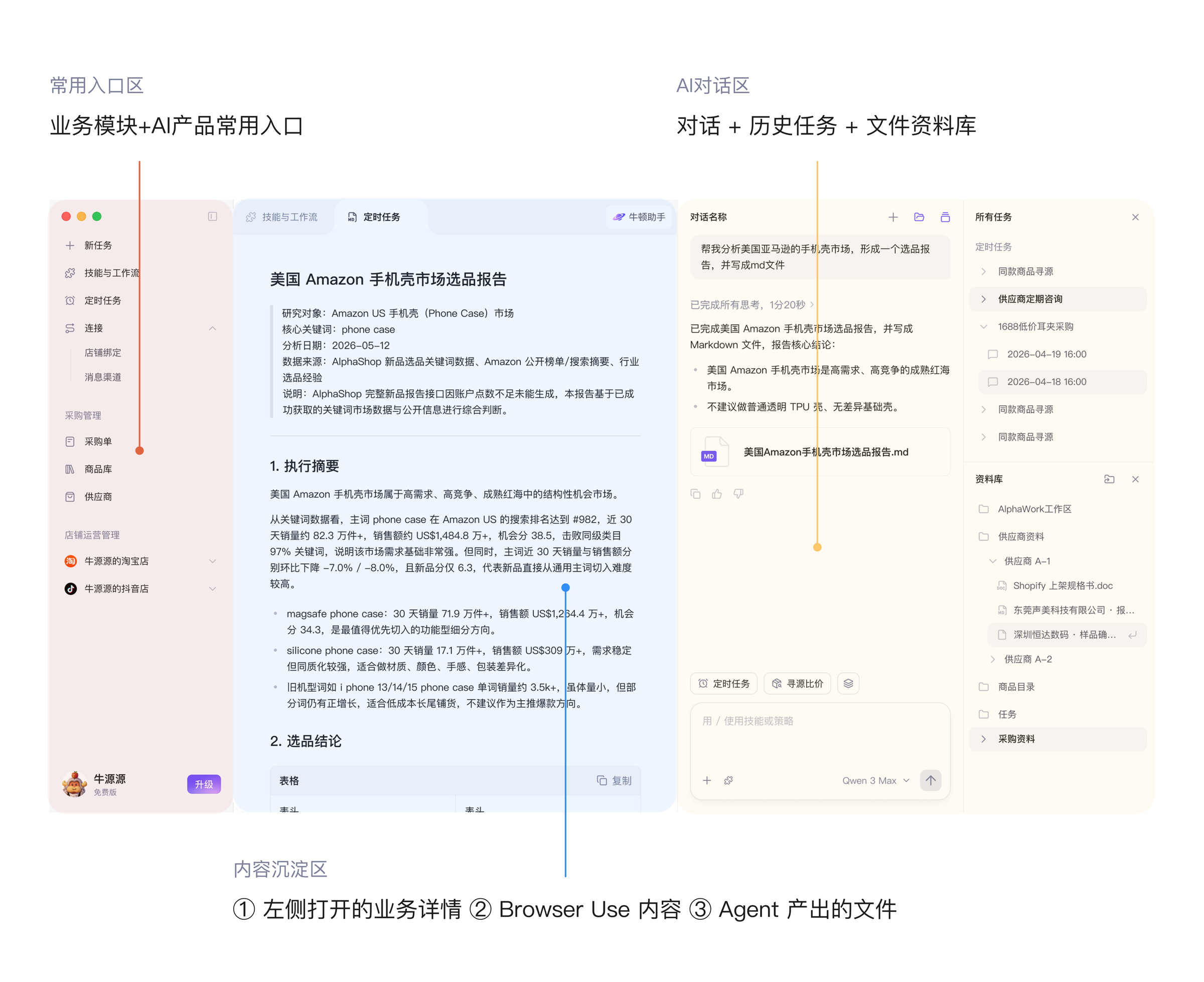This screenshot has height=982, width=1204.
Task: Expand the first 同款商品寻源 task
Action: pyautogui.click(x=983, y=271)
